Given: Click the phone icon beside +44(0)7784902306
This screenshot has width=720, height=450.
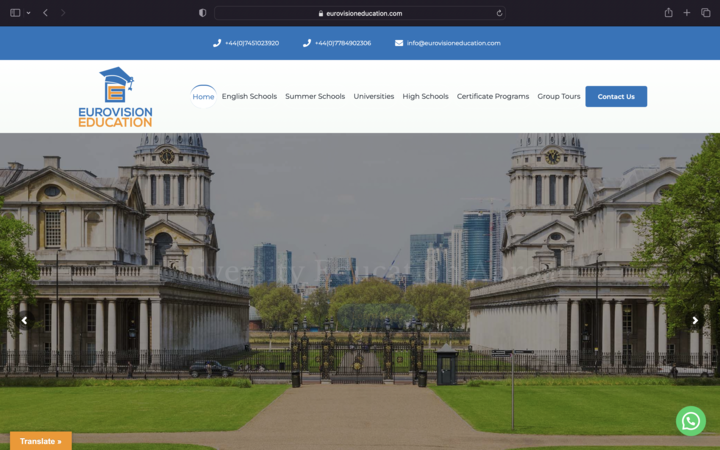Looking at the screenshot, I should [x=307, y=43].
